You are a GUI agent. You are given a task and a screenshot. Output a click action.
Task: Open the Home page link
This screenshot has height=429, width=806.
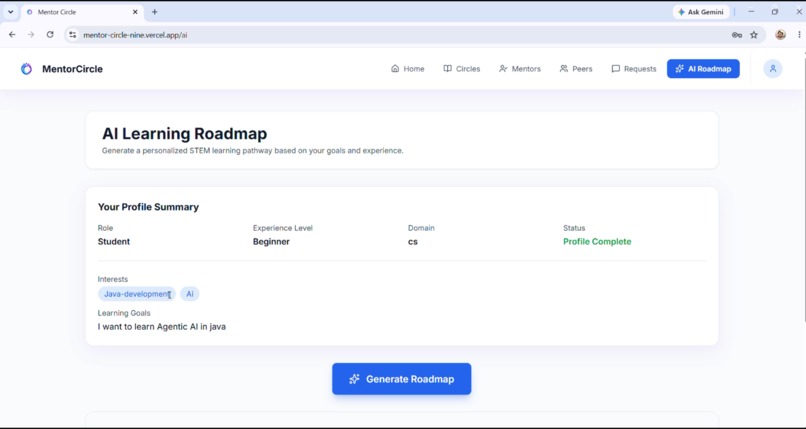(408, 69)
